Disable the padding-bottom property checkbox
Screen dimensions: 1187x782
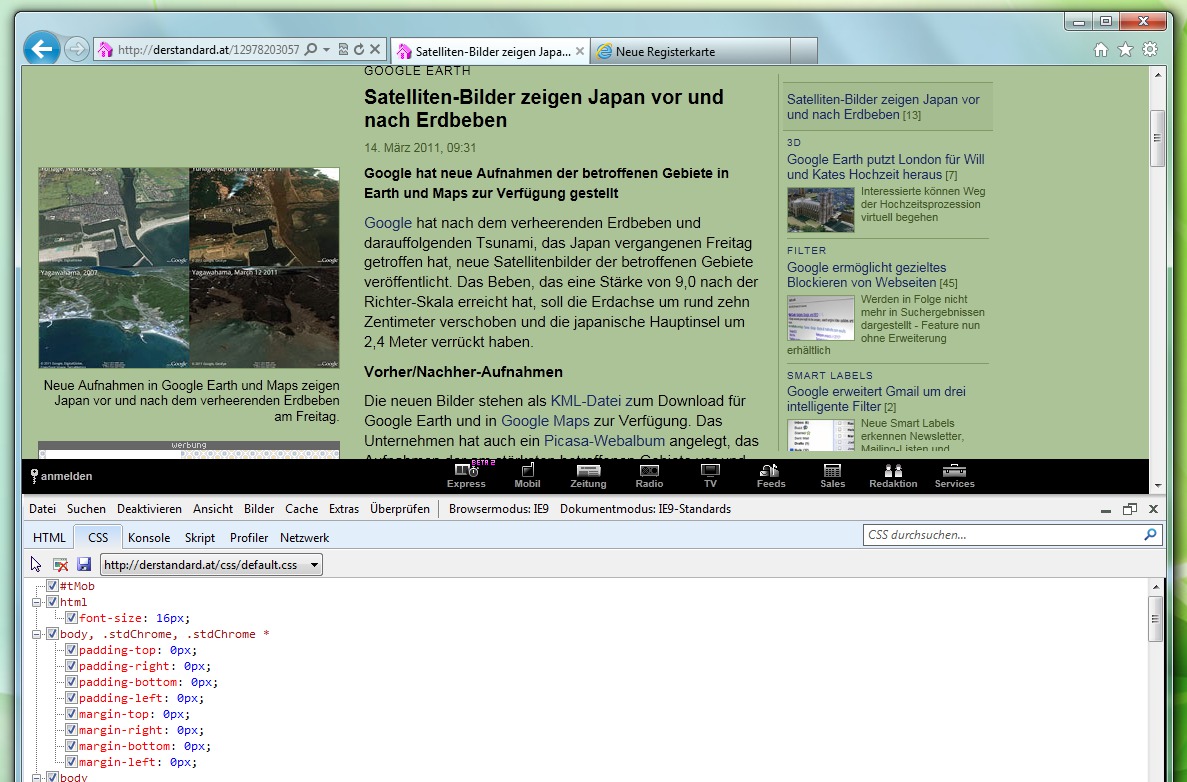coord(71,681)
